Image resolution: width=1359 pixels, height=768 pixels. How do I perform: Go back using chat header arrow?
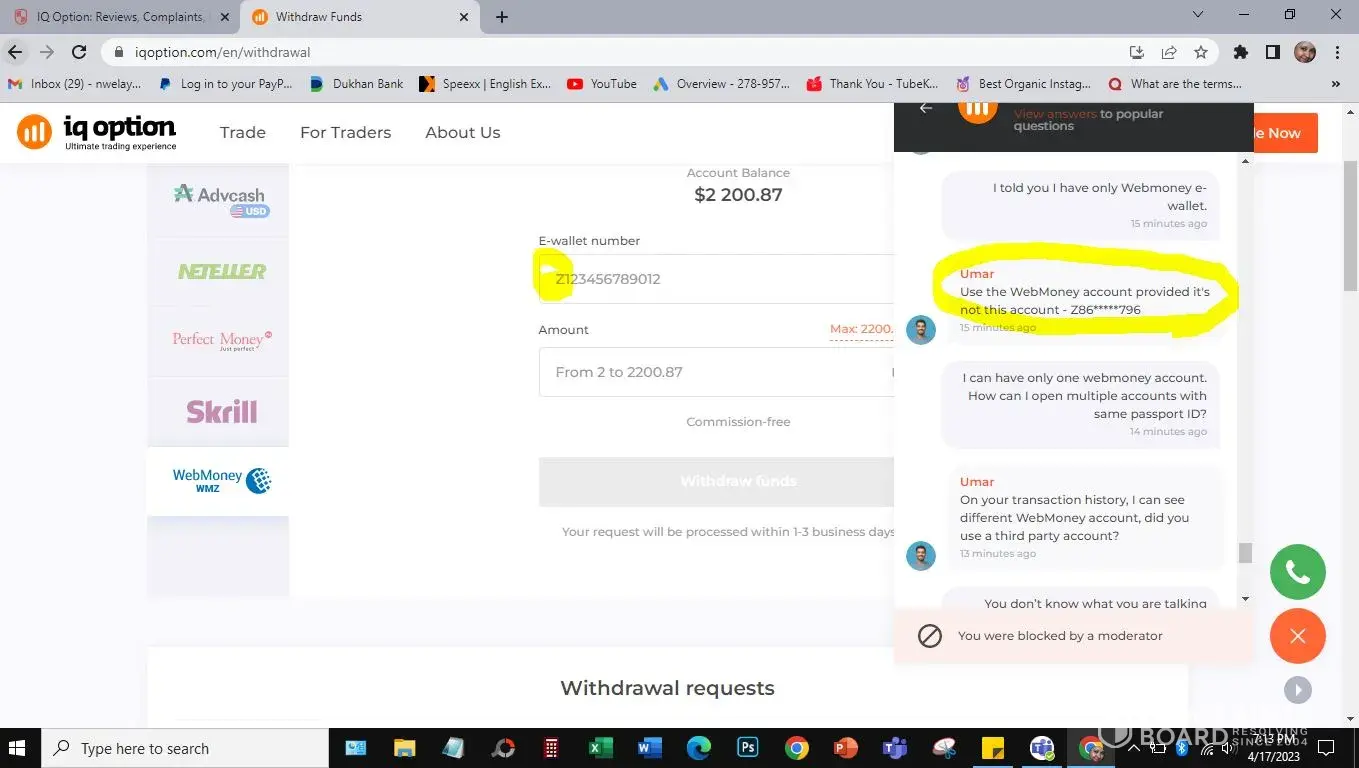(926, 108)
